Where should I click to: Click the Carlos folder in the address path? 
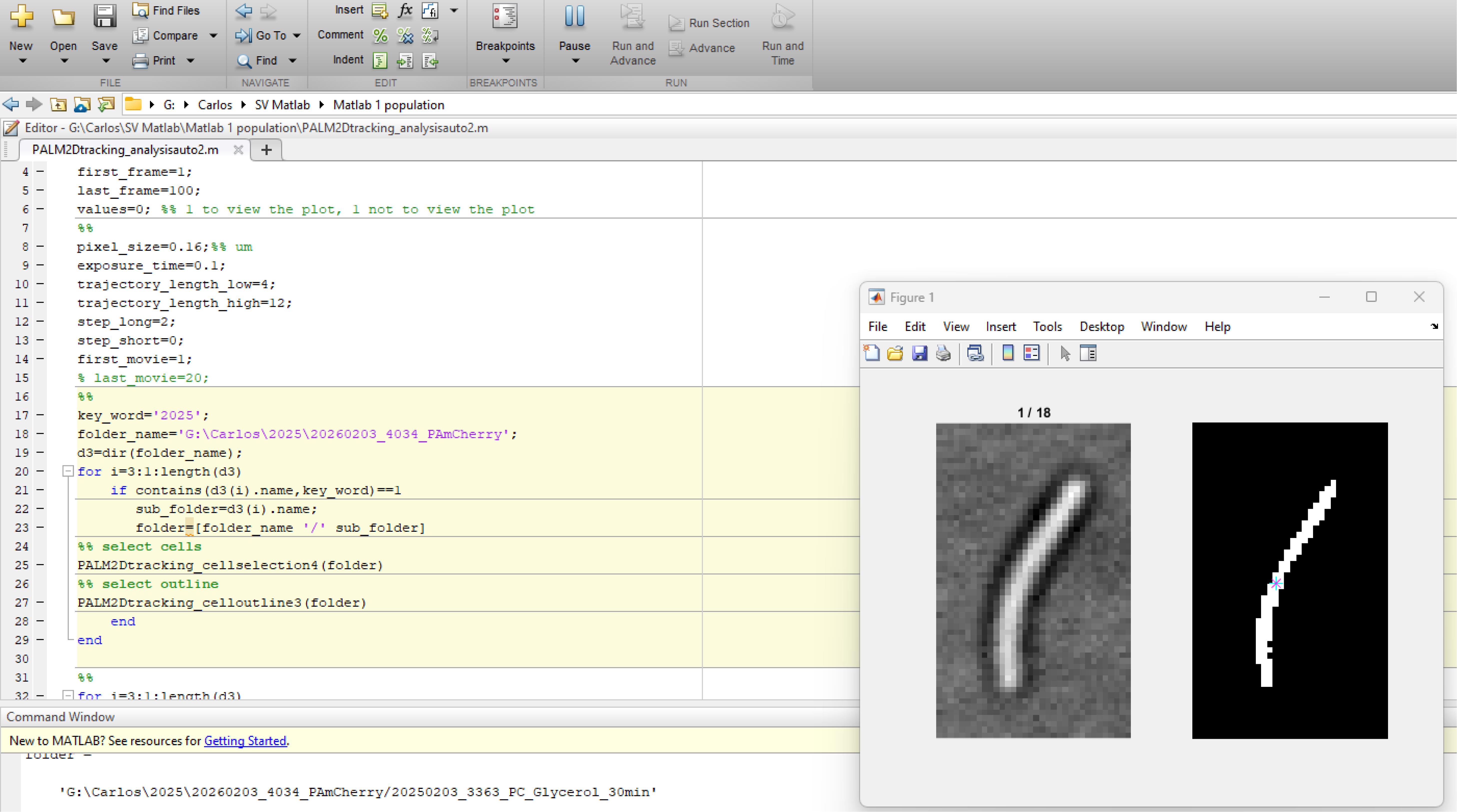point(215,105)
